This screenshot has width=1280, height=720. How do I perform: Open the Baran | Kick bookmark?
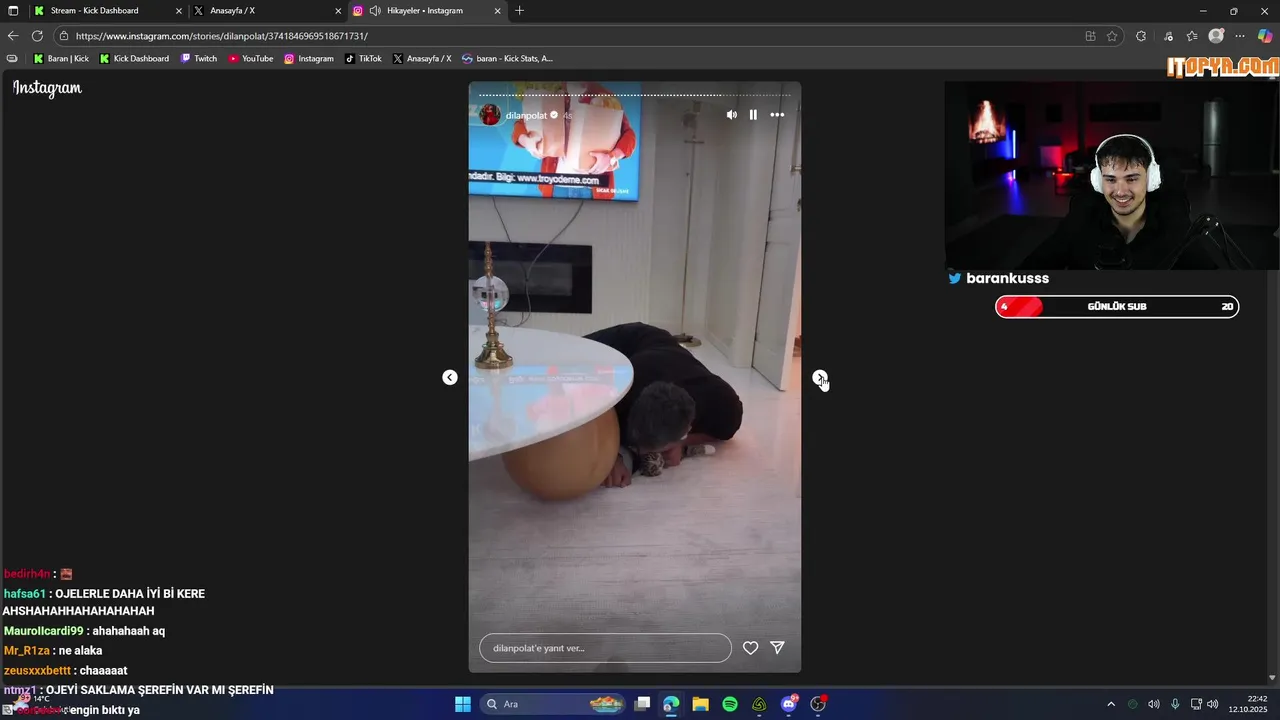coord(61,59)
